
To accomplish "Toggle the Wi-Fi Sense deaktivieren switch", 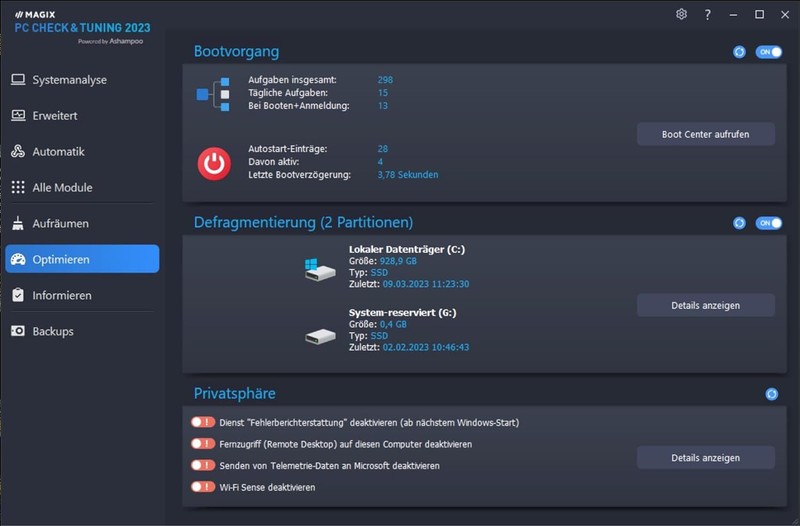I will 203,486.
